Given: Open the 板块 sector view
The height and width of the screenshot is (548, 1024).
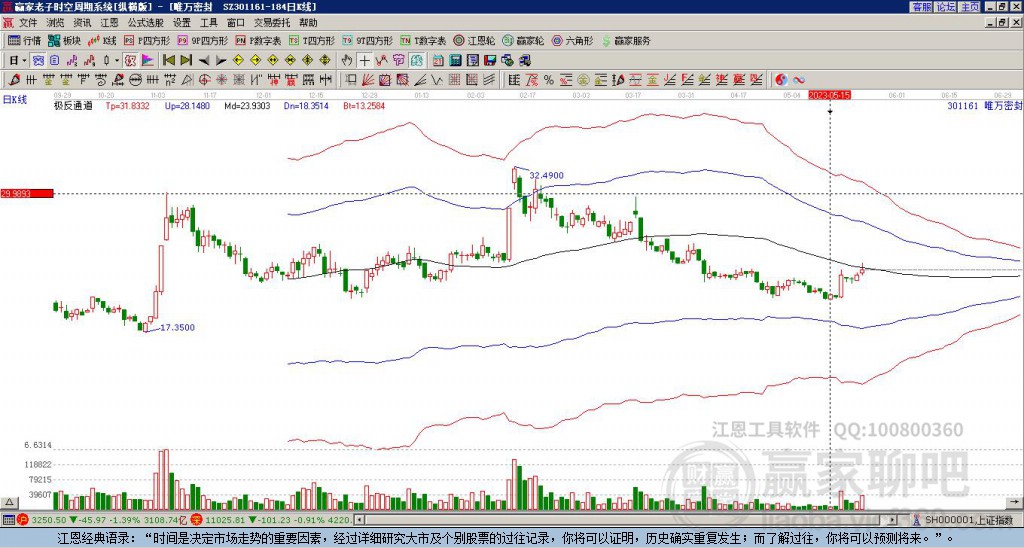Looking at the screenshot, I should [64, 40].
